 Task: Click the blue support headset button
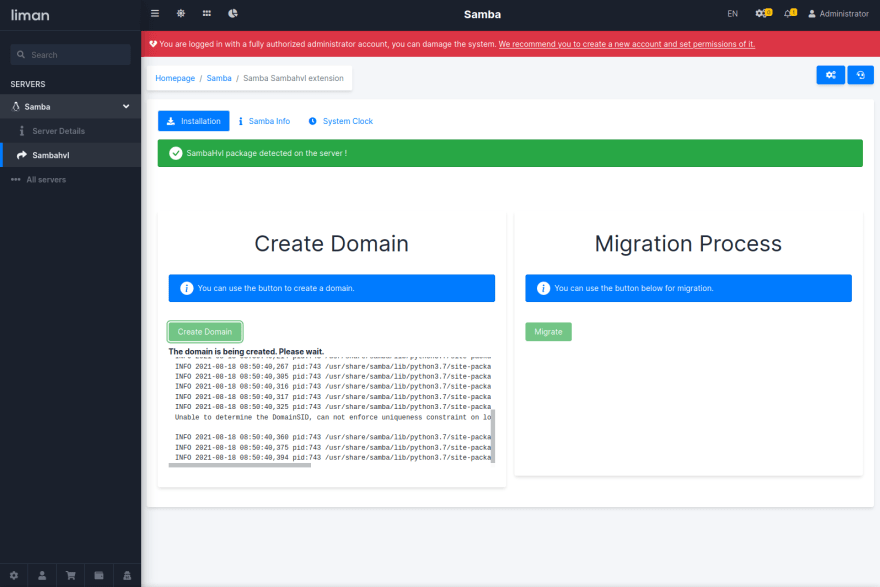(x=860, y=75)
